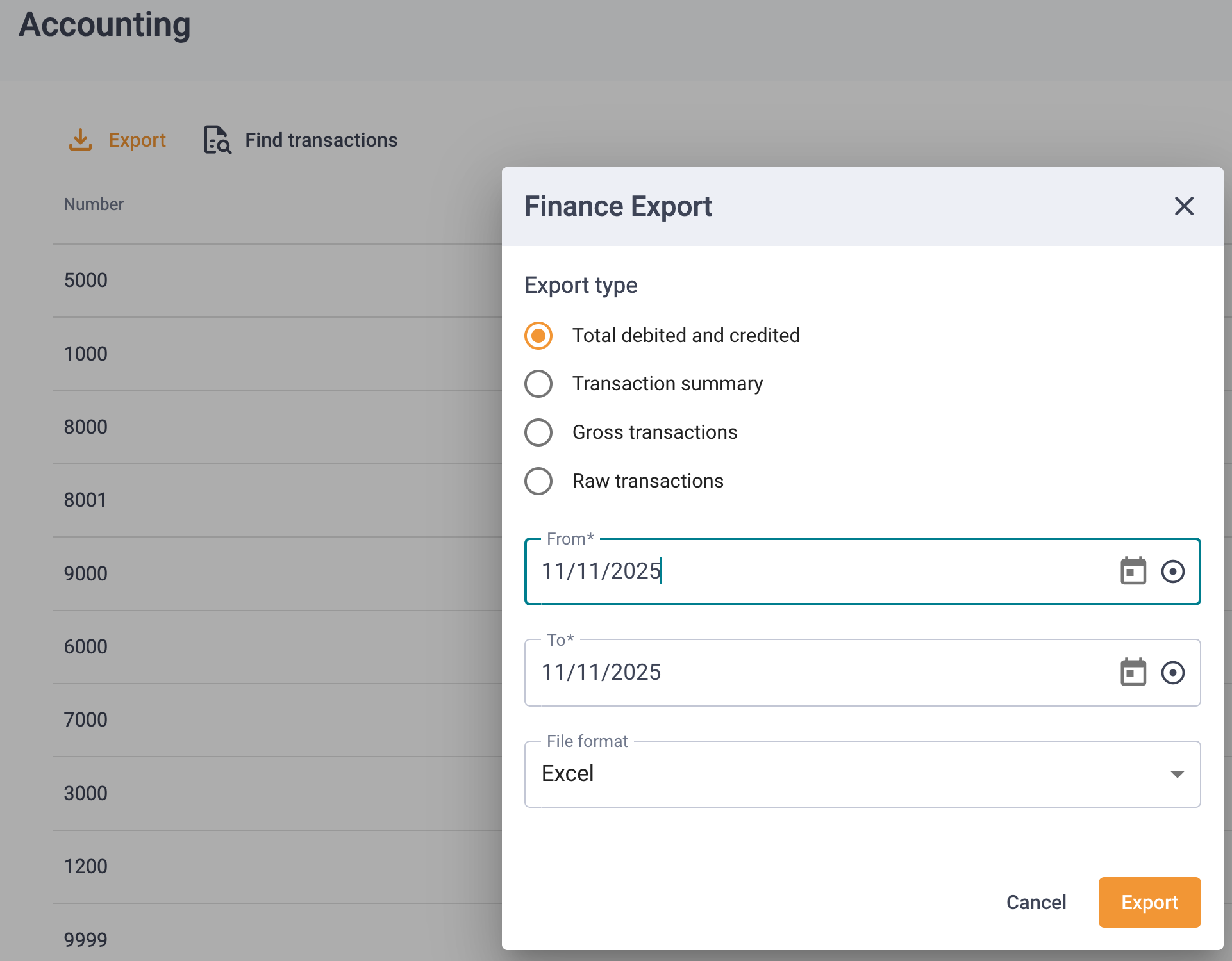The image size is (1232, 961).
Task: Open calendar picker for From date
Action: tap(1133, 571)
